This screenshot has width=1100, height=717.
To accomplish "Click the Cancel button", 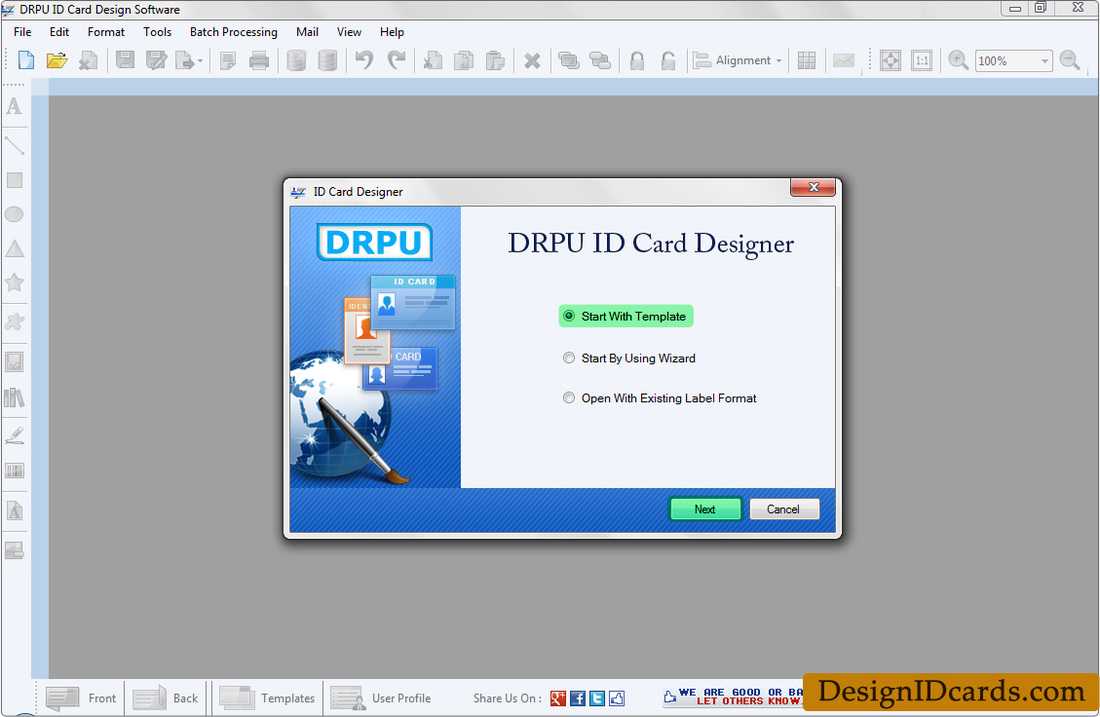I will pyautogui.click(x=784, y=509).
